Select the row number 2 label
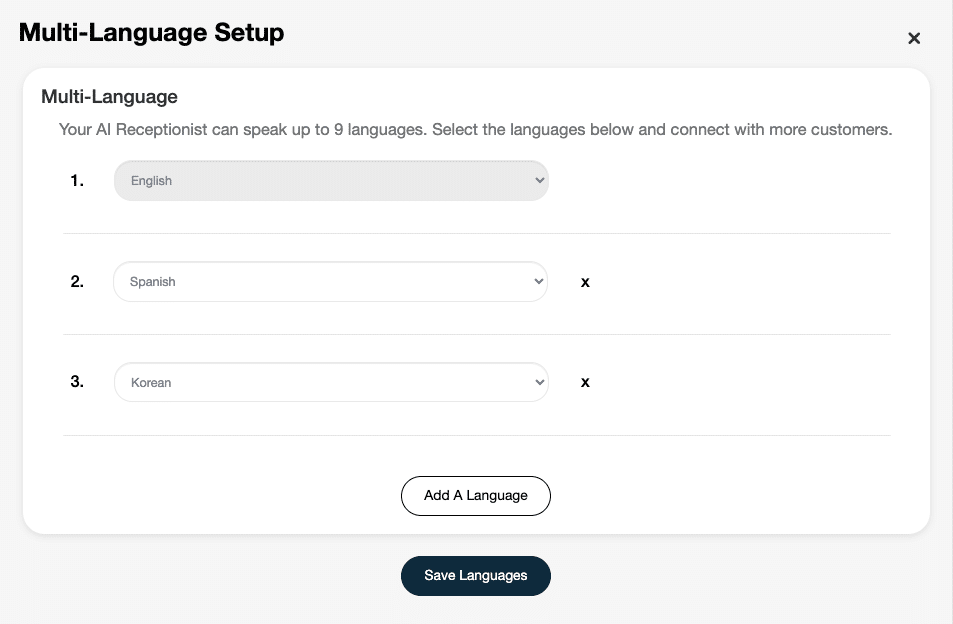Image resolution: width=953 pixels, height=624 pixels. click(x=77, y=281)
